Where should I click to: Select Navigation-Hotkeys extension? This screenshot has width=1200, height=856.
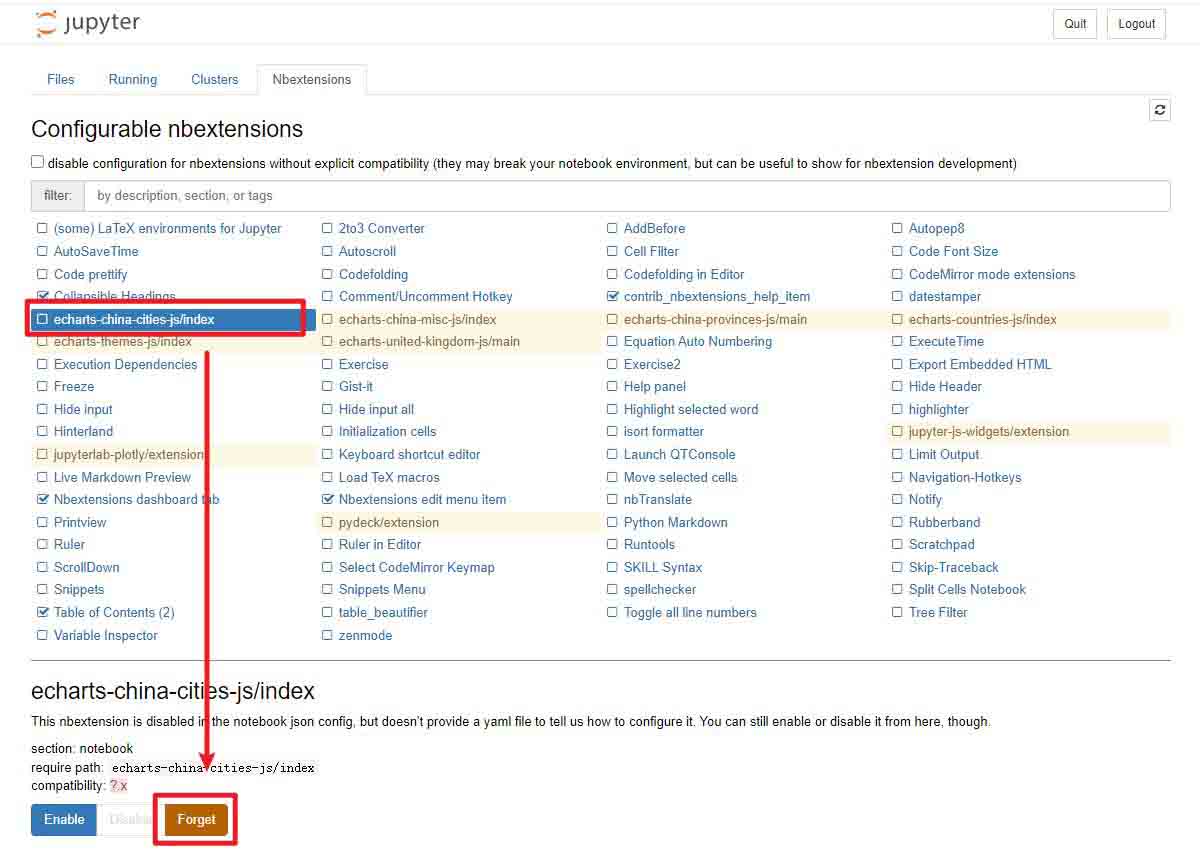(965, 477)
